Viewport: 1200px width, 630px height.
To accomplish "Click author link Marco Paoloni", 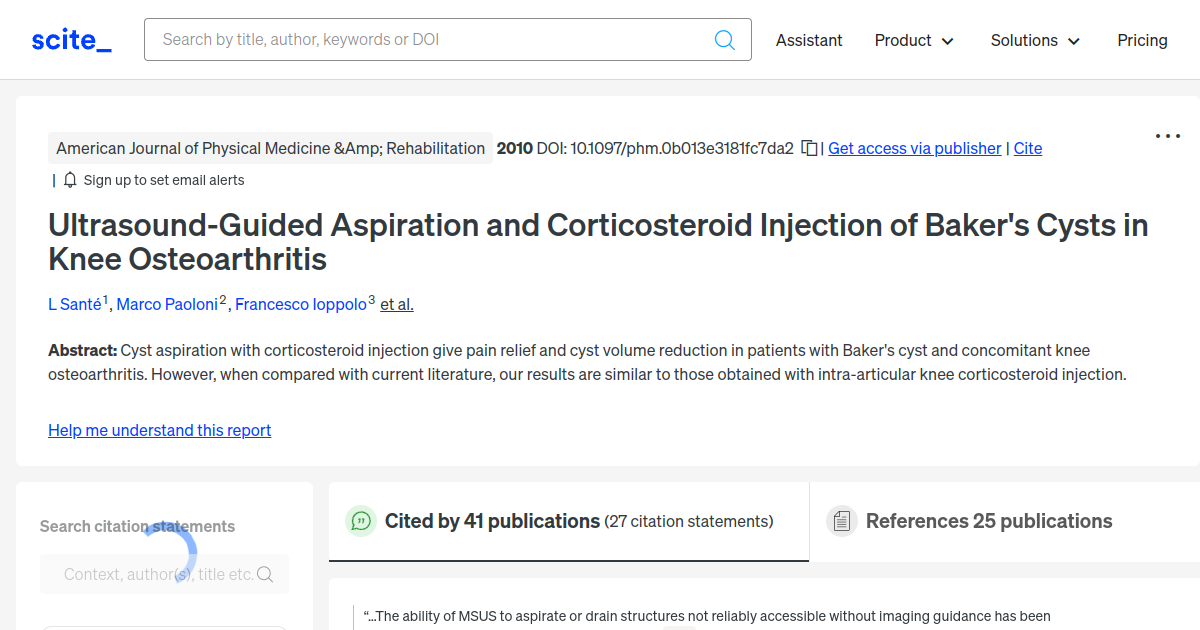I will pos(167,304).
